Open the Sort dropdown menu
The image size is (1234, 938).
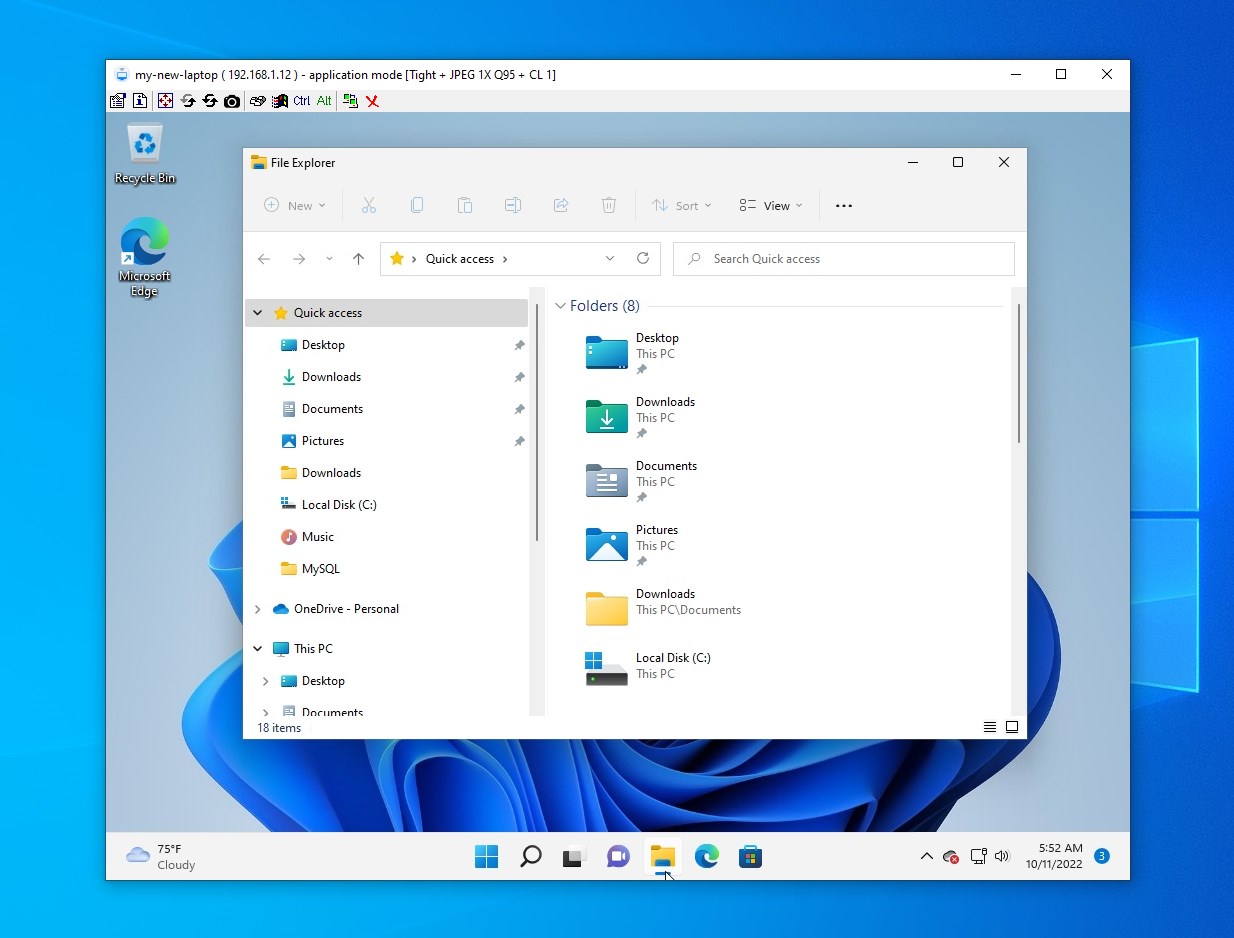click(x=681, y=205)
